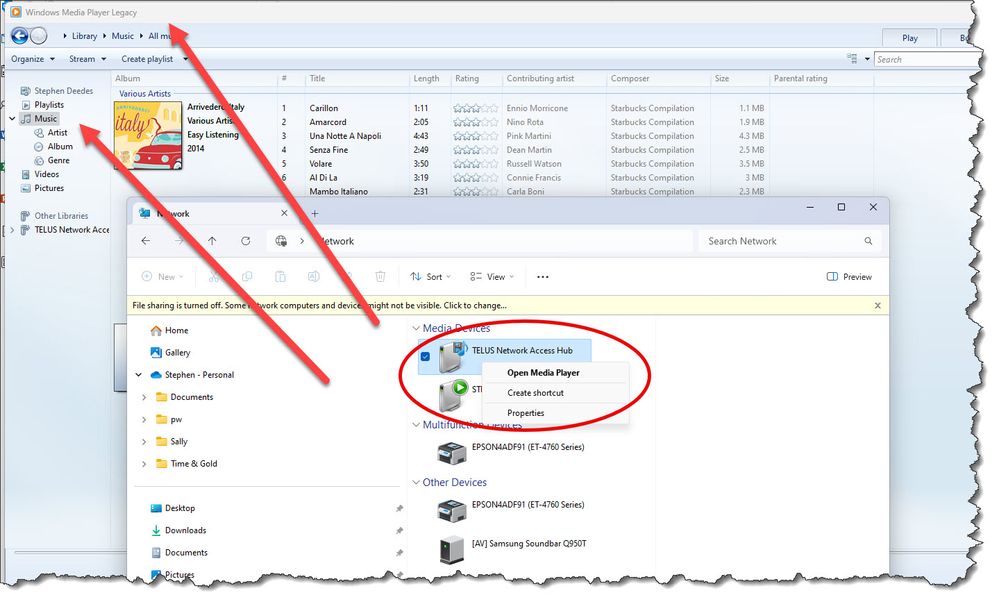999x602 pixels.
Task: Click the Arrivederci Italy album cover
Action: (x=148, y=135)
